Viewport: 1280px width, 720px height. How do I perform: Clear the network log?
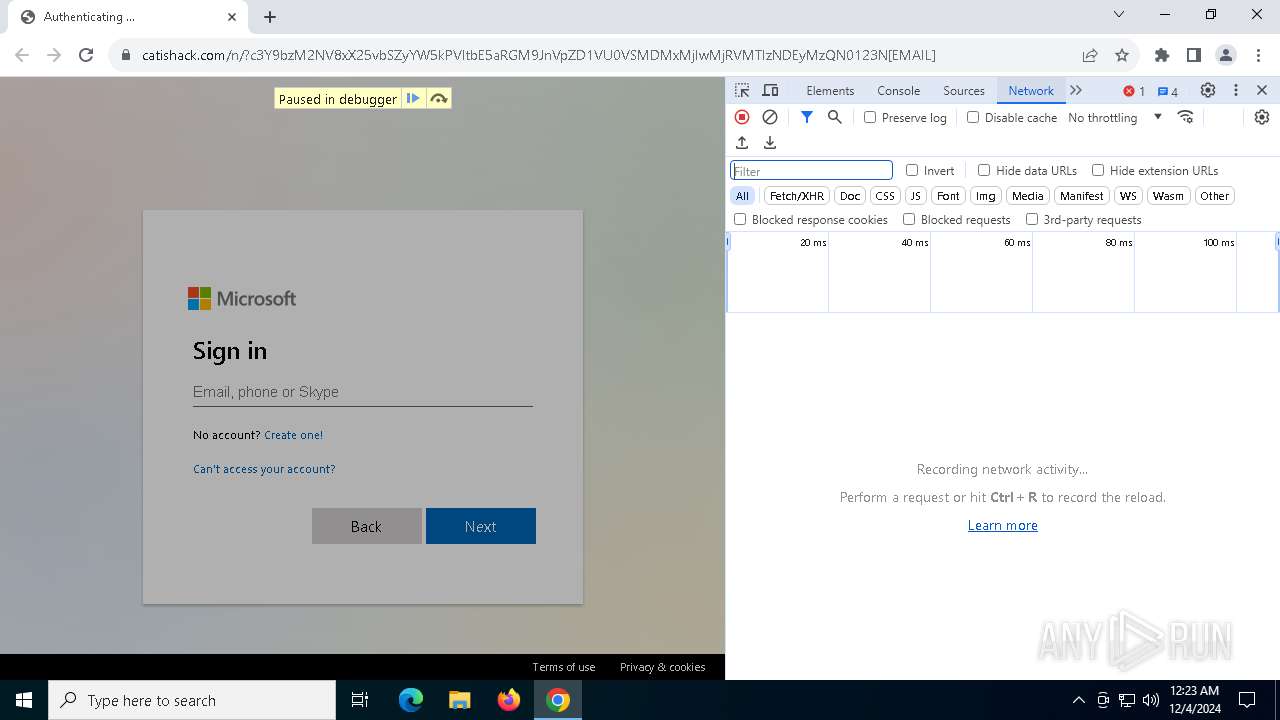tap(770, 117)
